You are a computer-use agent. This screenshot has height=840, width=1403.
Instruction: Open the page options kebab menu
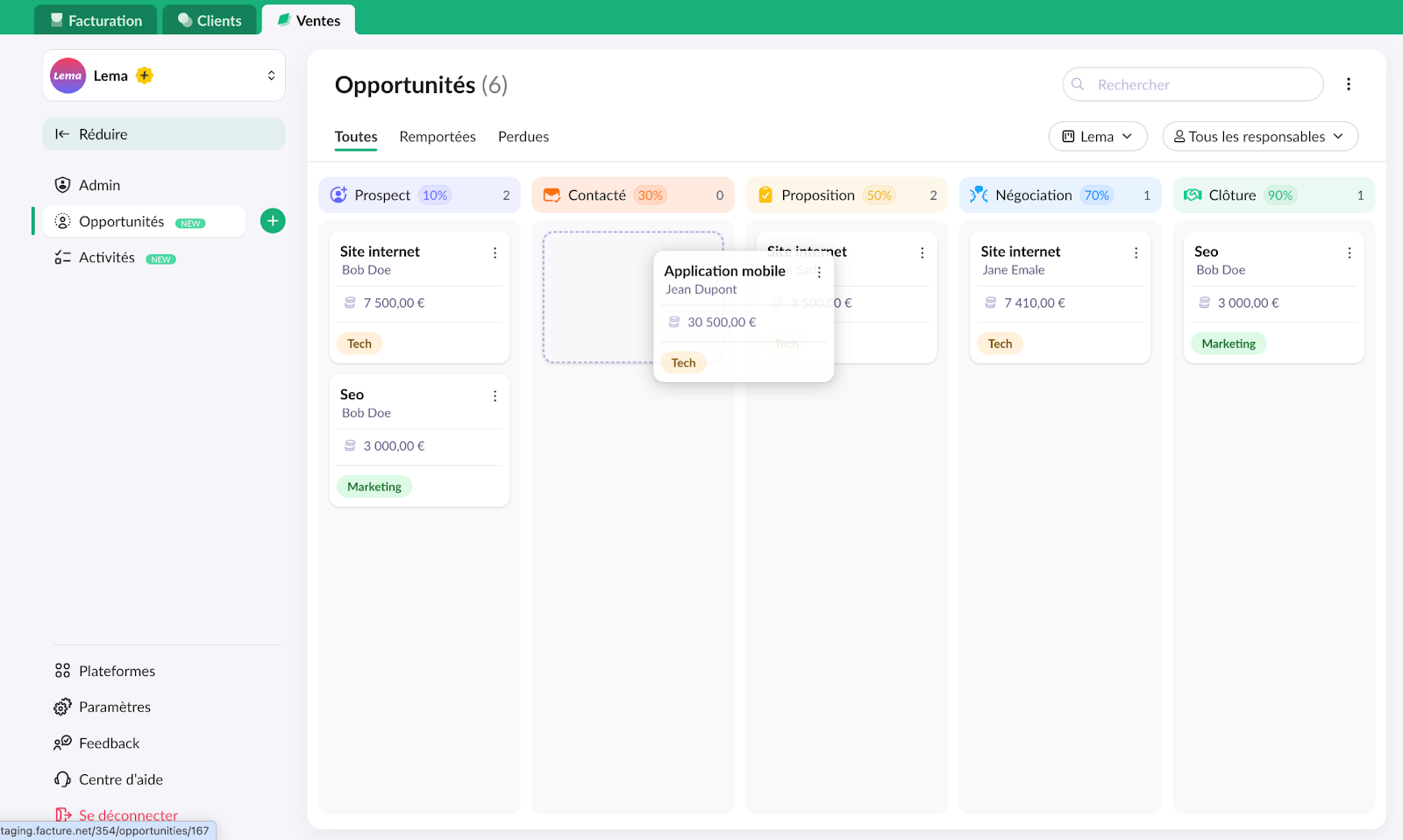coord(1349,84)
